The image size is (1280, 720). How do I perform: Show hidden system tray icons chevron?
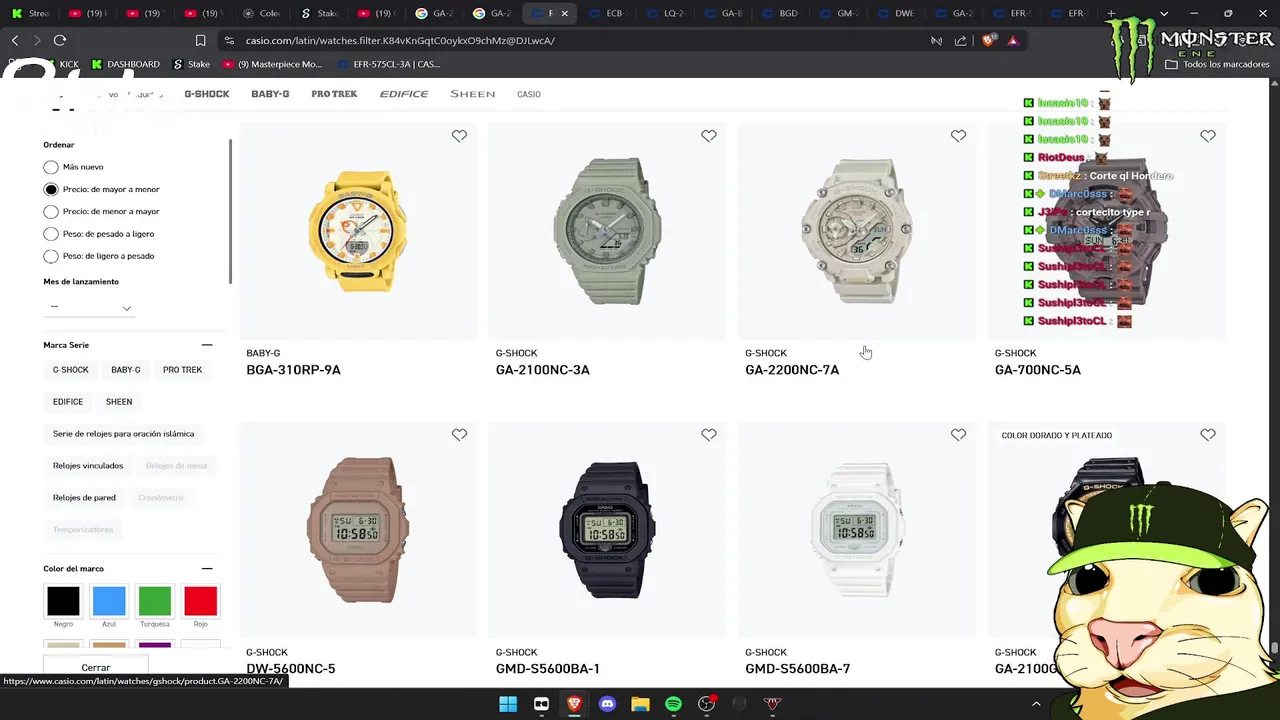click(x=1036, y=704)
